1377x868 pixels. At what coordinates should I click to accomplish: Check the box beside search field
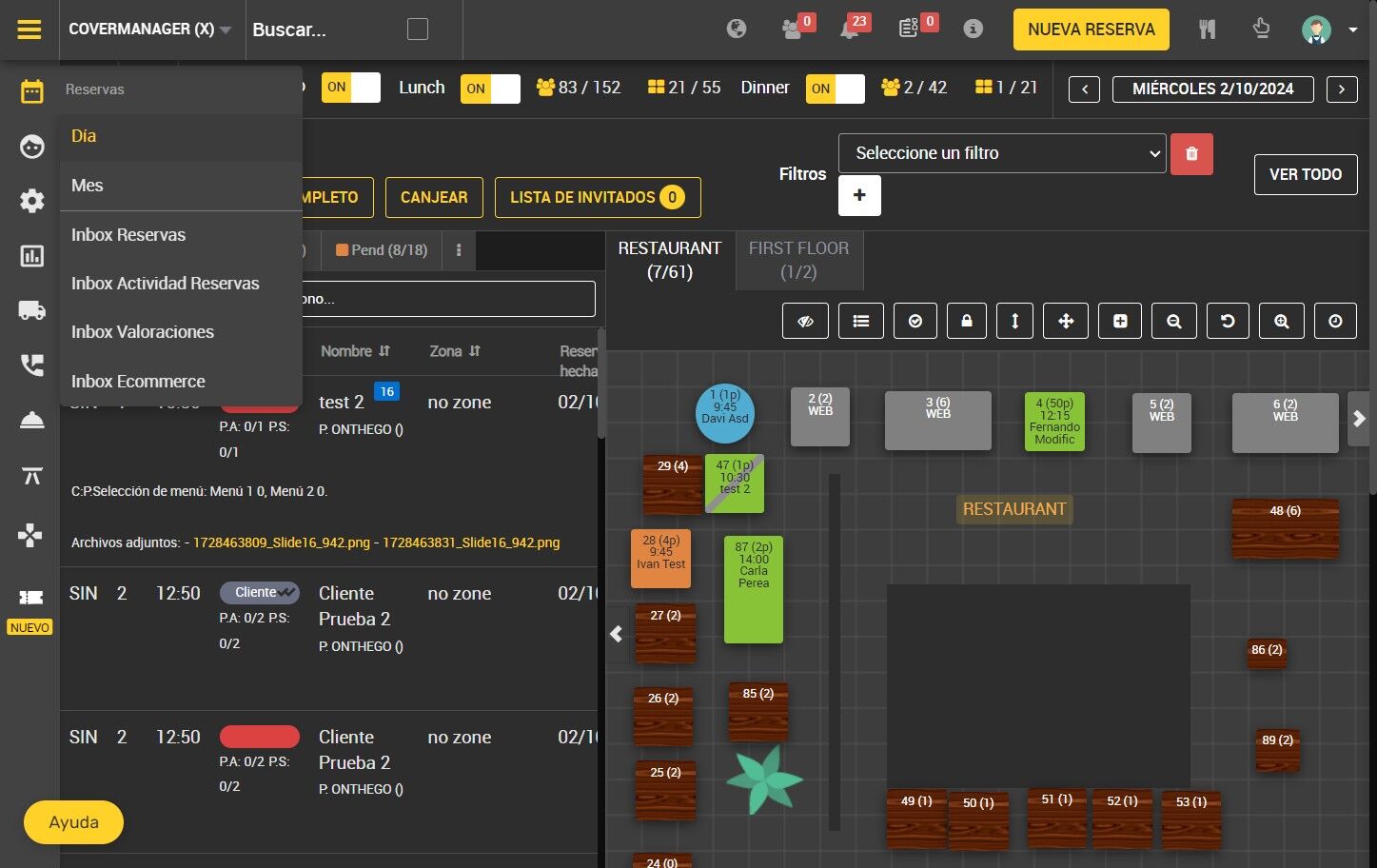[417, 30]
